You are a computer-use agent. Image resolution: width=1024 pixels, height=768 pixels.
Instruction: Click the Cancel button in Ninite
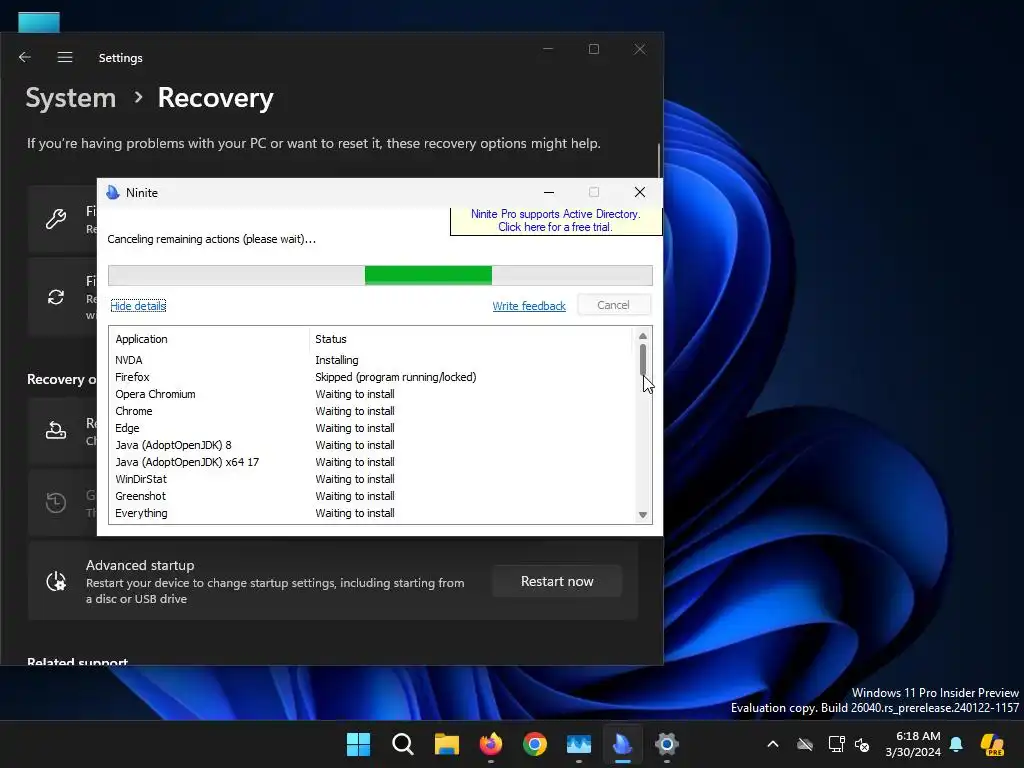[x=613, y=305]
